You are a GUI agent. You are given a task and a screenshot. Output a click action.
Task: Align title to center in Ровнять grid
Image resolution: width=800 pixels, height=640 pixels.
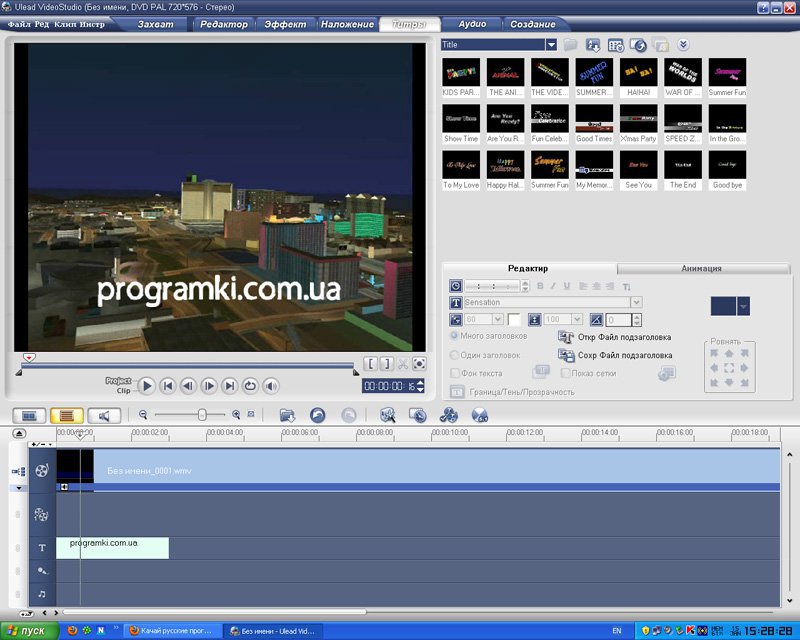point(729,367)
